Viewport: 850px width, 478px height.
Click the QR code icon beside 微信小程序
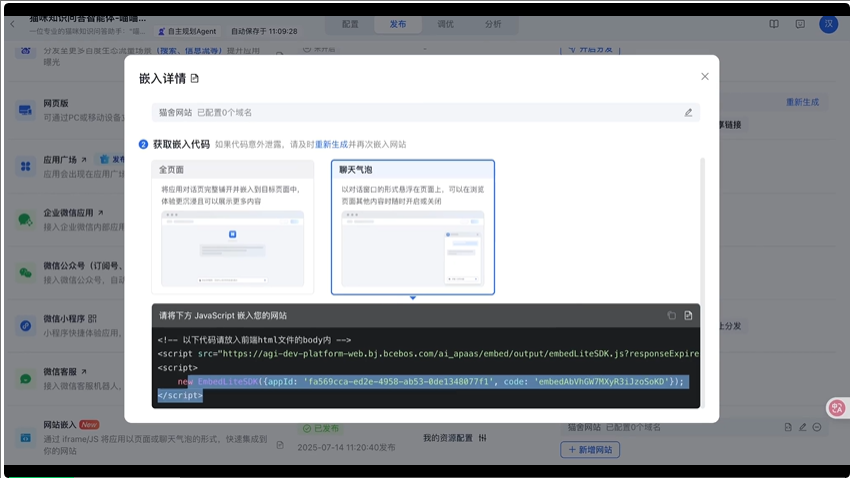point(92,319)
